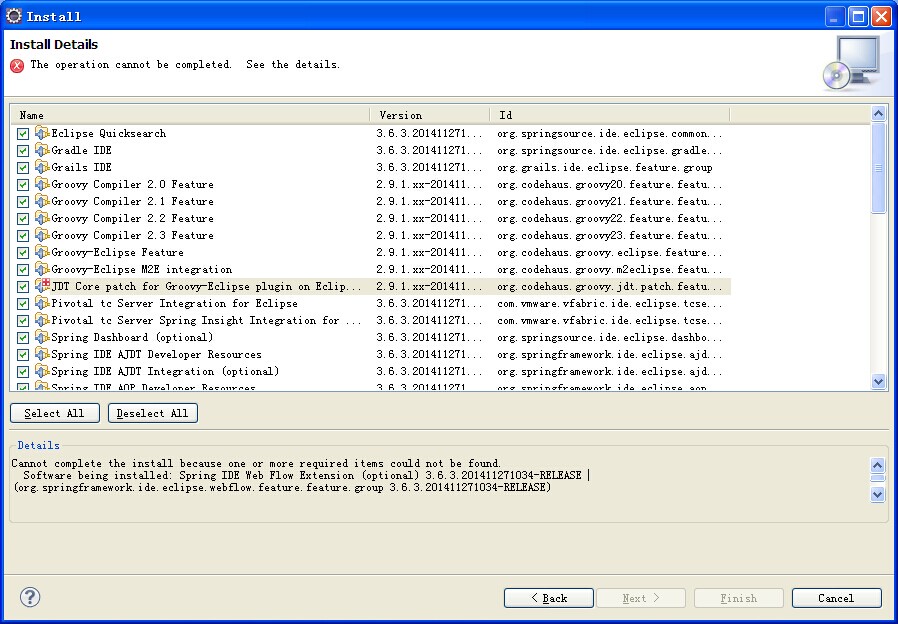Screen dimensions: 898x624
Task: Click the Gradle IDE feature icon
Action: (x=42, y=151)
